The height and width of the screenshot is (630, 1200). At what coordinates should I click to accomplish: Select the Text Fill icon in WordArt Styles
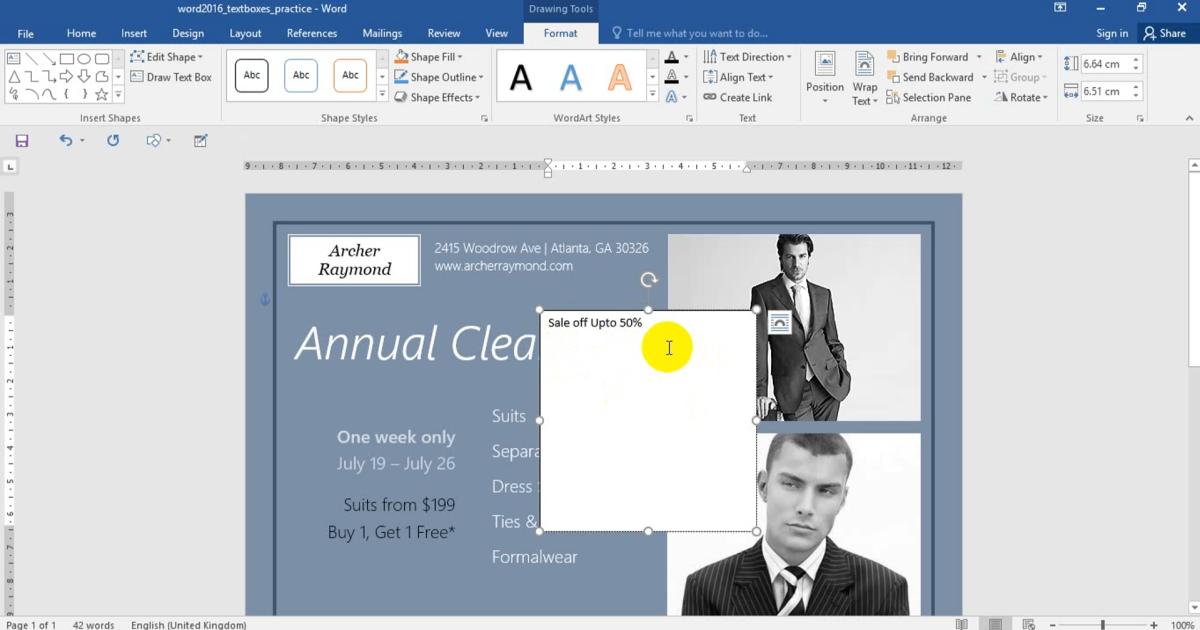click(672, 56)
